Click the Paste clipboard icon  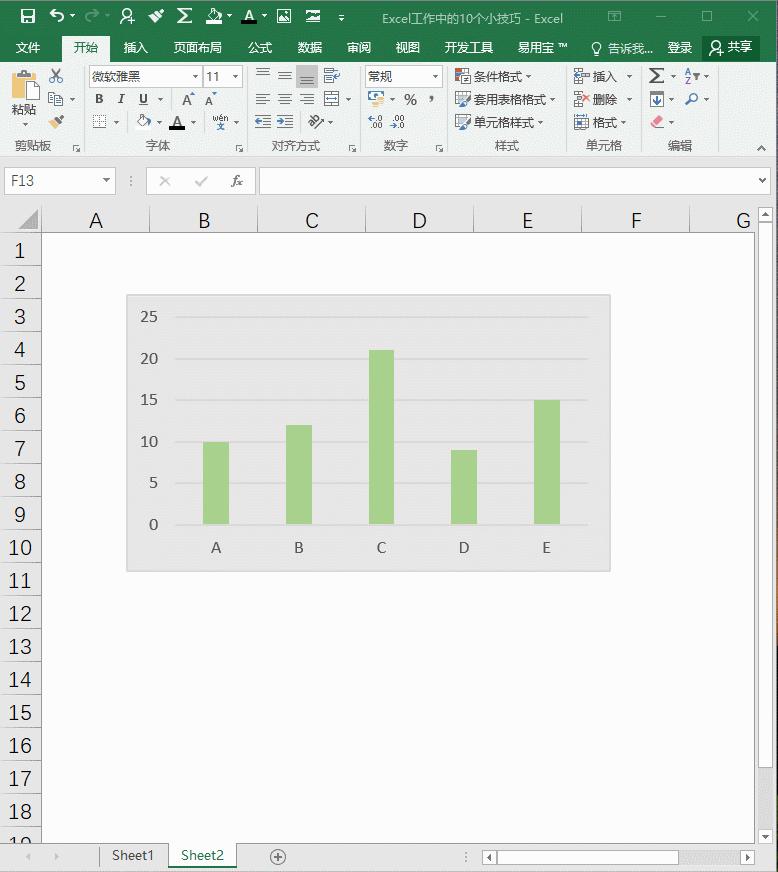[25, 87]
